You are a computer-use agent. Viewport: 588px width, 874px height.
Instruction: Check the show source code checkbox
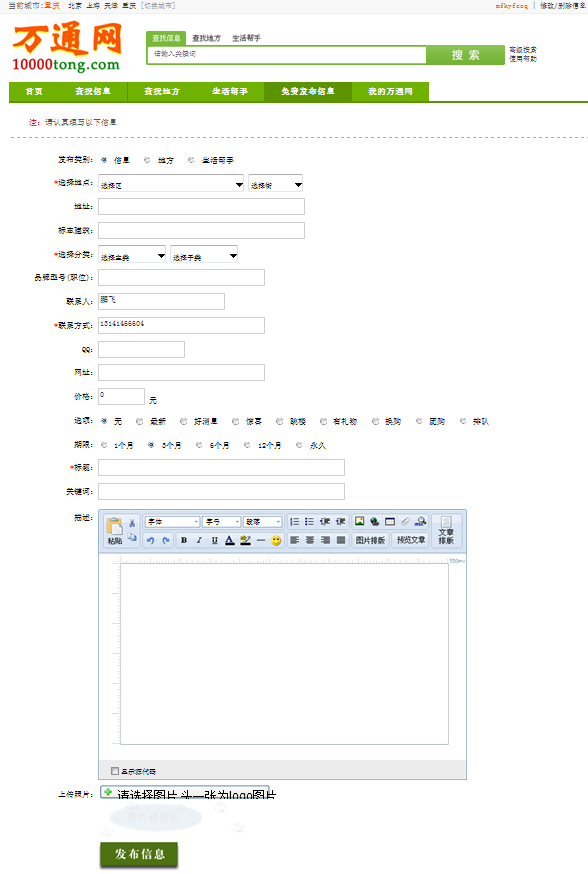point(115,771)
